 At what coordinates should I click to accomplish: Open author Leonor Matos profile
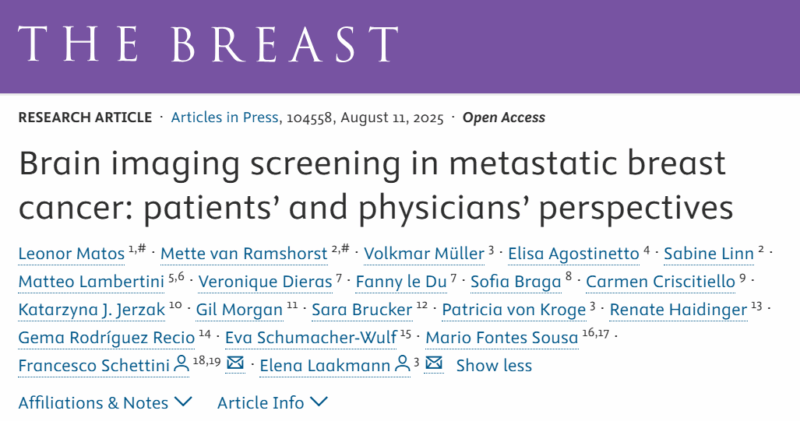tap(71, 253)
